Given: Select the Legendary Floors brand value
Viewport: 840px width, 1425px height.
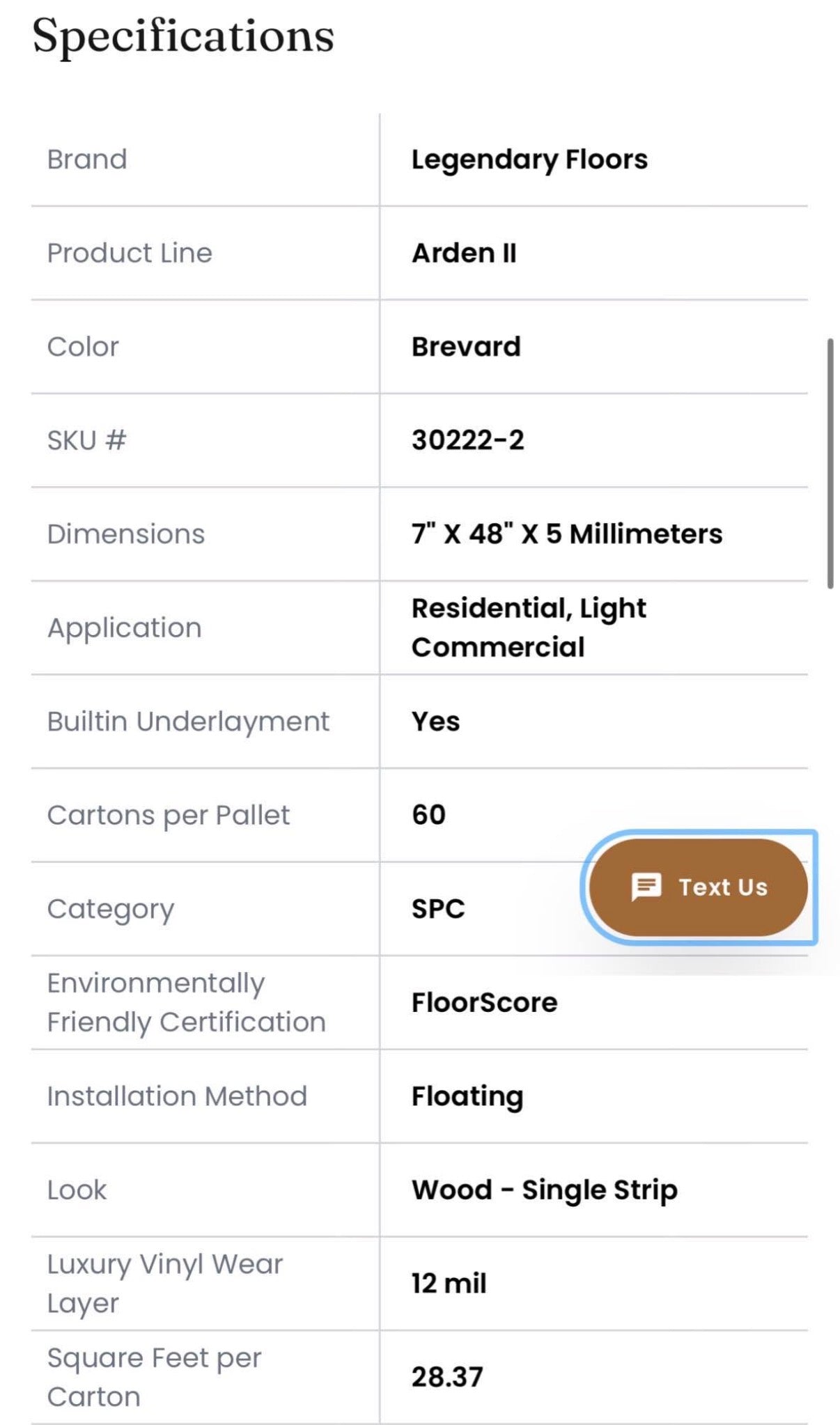Looking at the screenshot, I should point(529,159).
